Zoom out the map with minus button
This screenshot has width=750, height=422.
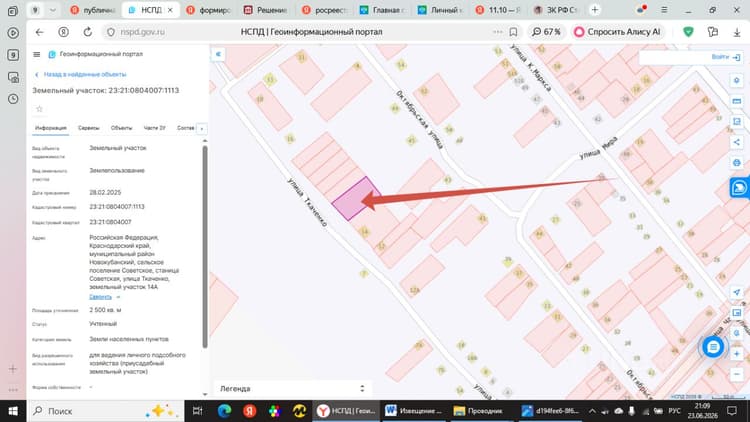tap(737, 374)
